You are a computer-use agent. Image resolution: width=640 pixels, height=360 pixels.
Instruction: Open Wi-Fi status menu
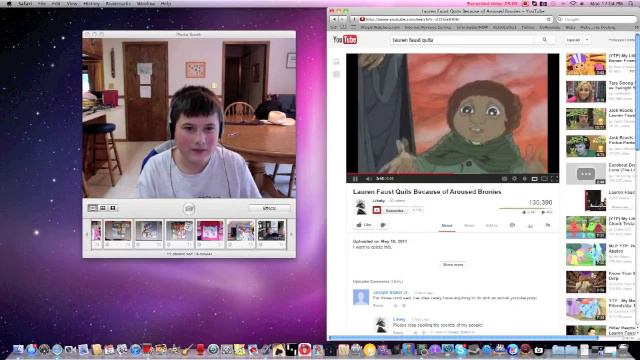[x=573, y=3]
